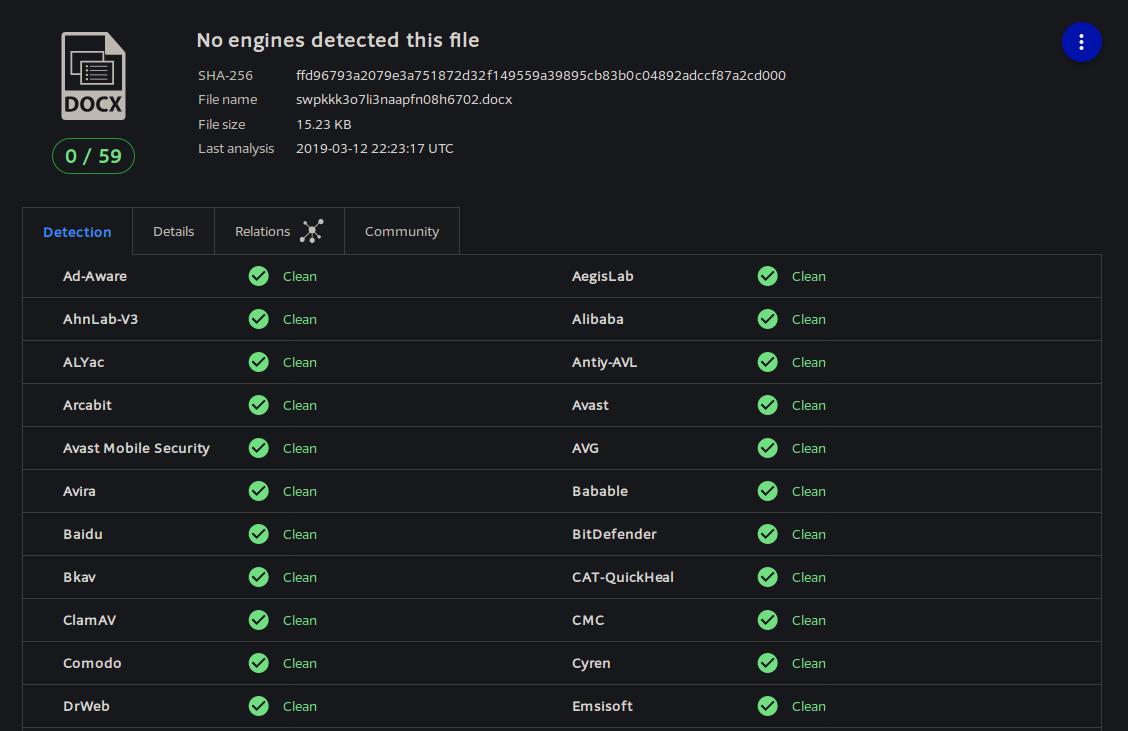Image resolution: width=1128 pixels, height=731 pixels.
Task: Click the green check icon for Avast
Action: click(x=768, y=405)
